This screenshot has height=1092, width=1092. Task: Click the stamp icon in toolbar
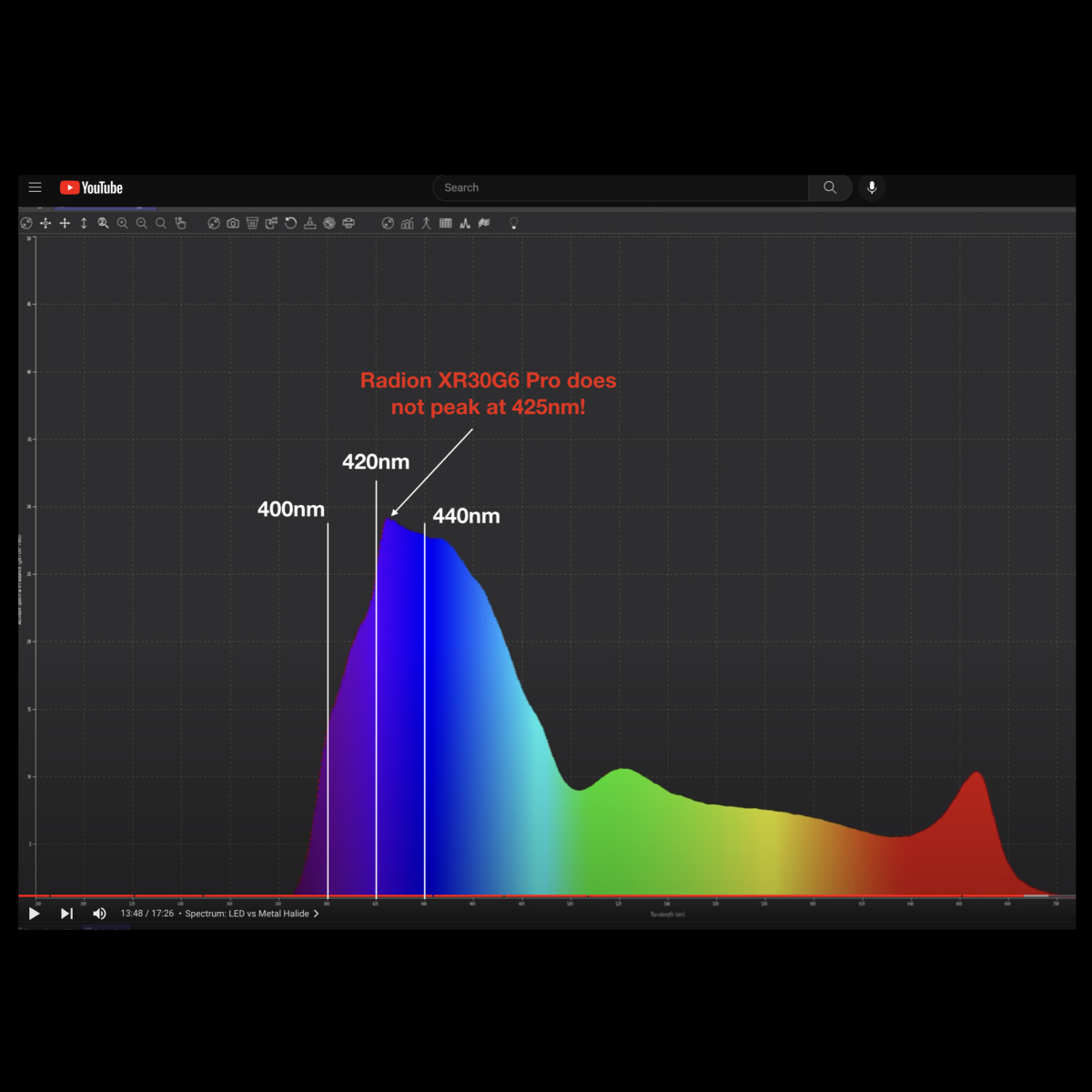pyautogui.click(x=310, y=223)
